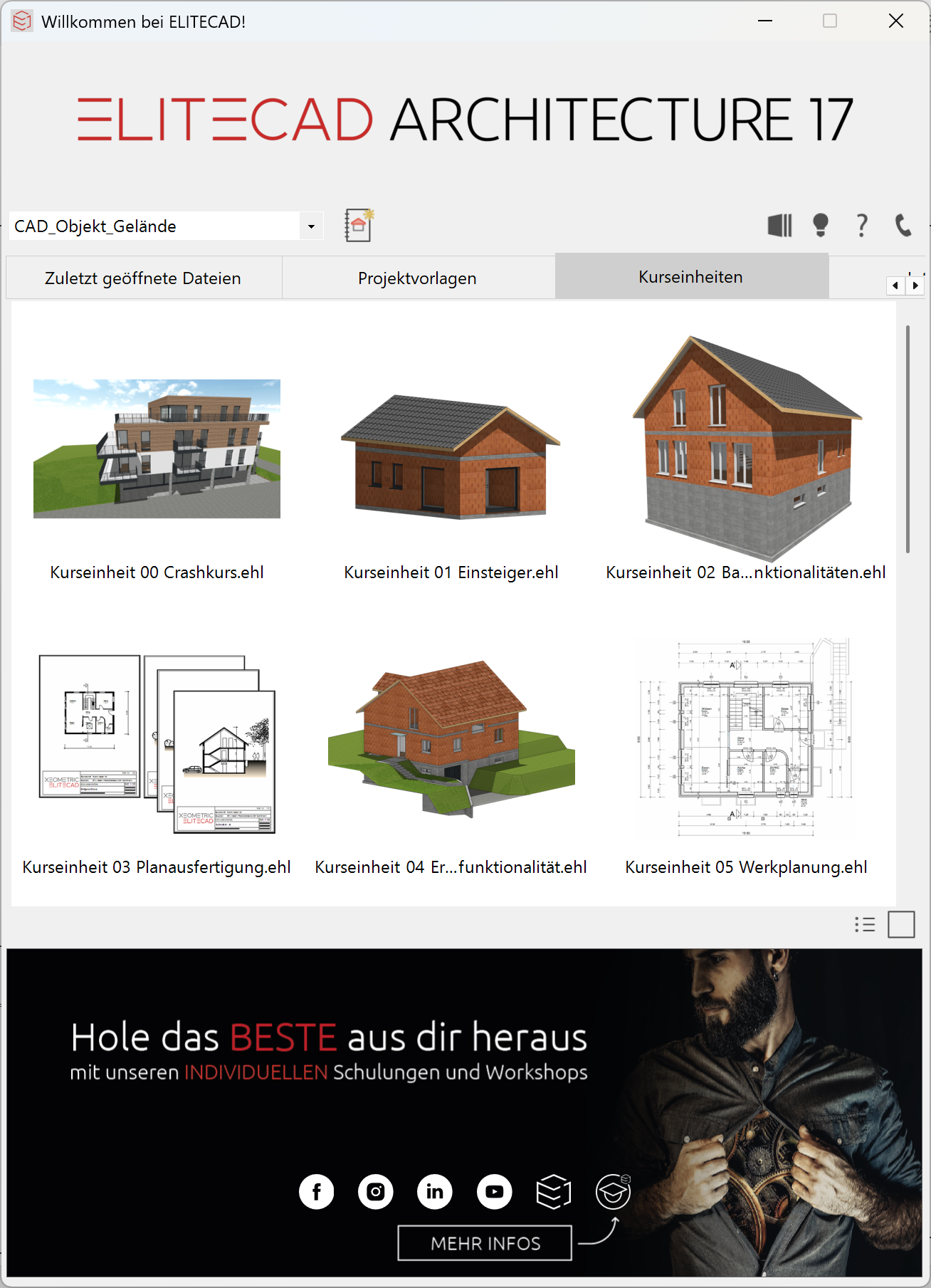Switch to Zuletzt geöffnete Dateien tab

click(143, 278)
